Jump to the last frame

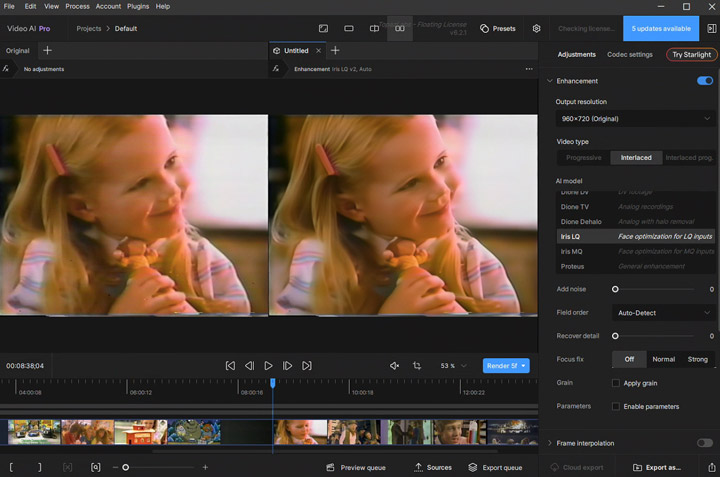[x=307, y=366]
